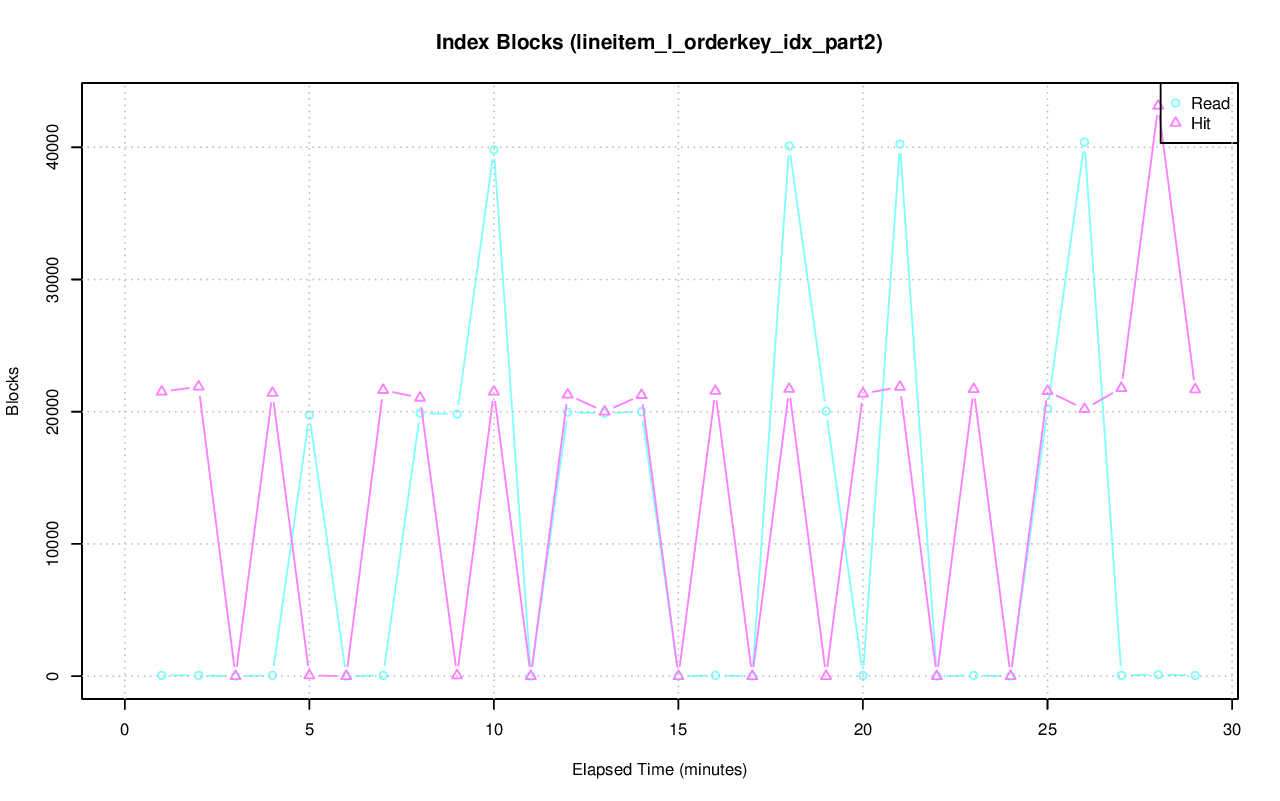Click the Hit triangle marker at minute 26
The image size is (1280, 801).
(1084, 408)
